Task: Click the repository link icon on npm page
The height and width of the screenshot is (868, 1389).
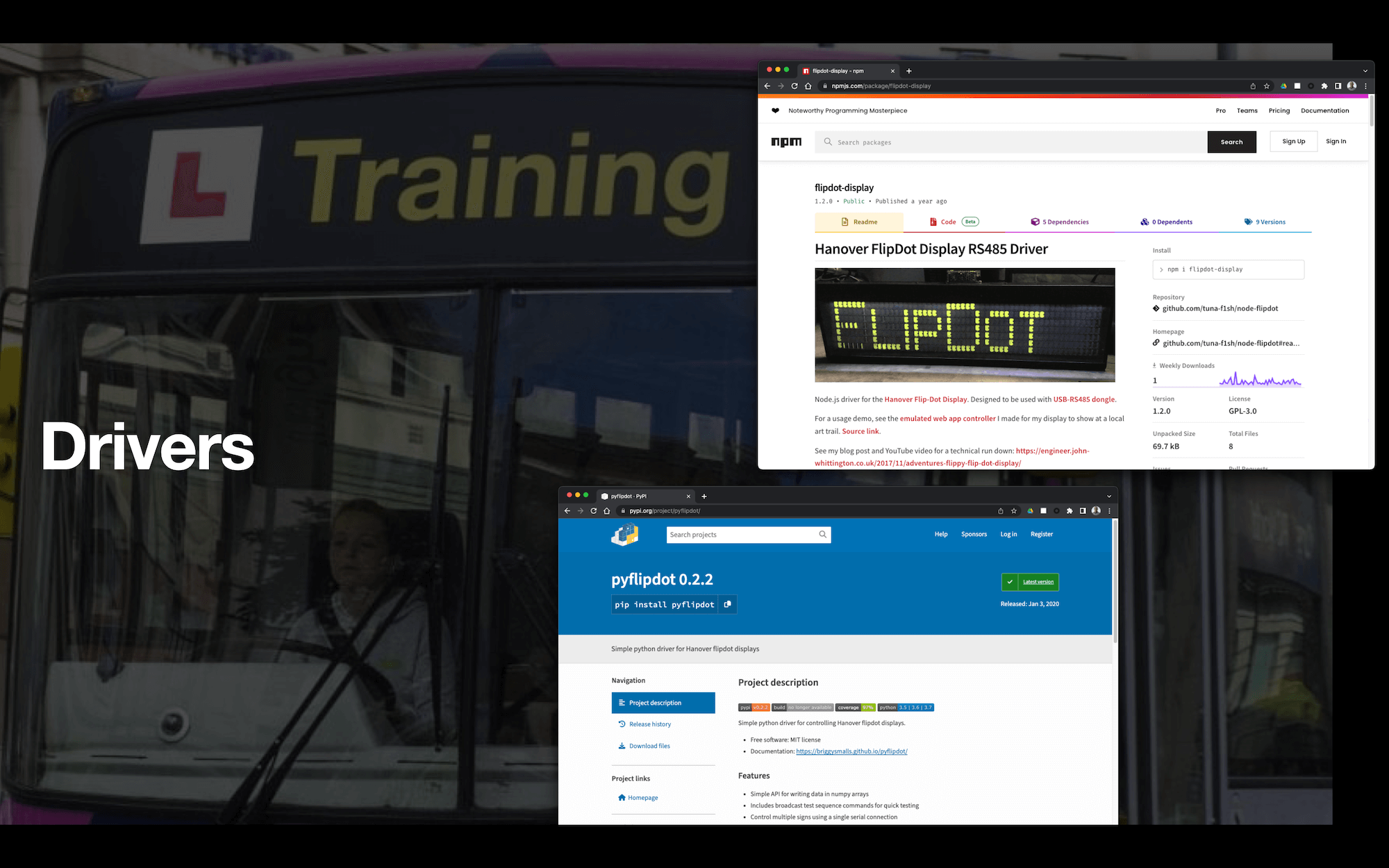Action: point(1156,308)
